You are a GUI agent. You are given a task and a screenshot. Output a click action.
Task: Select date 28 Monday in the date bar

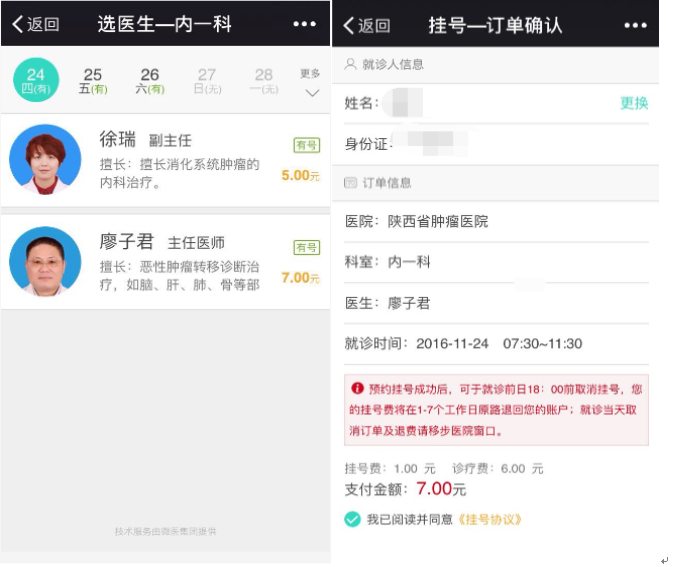click(x=264, y=81)
